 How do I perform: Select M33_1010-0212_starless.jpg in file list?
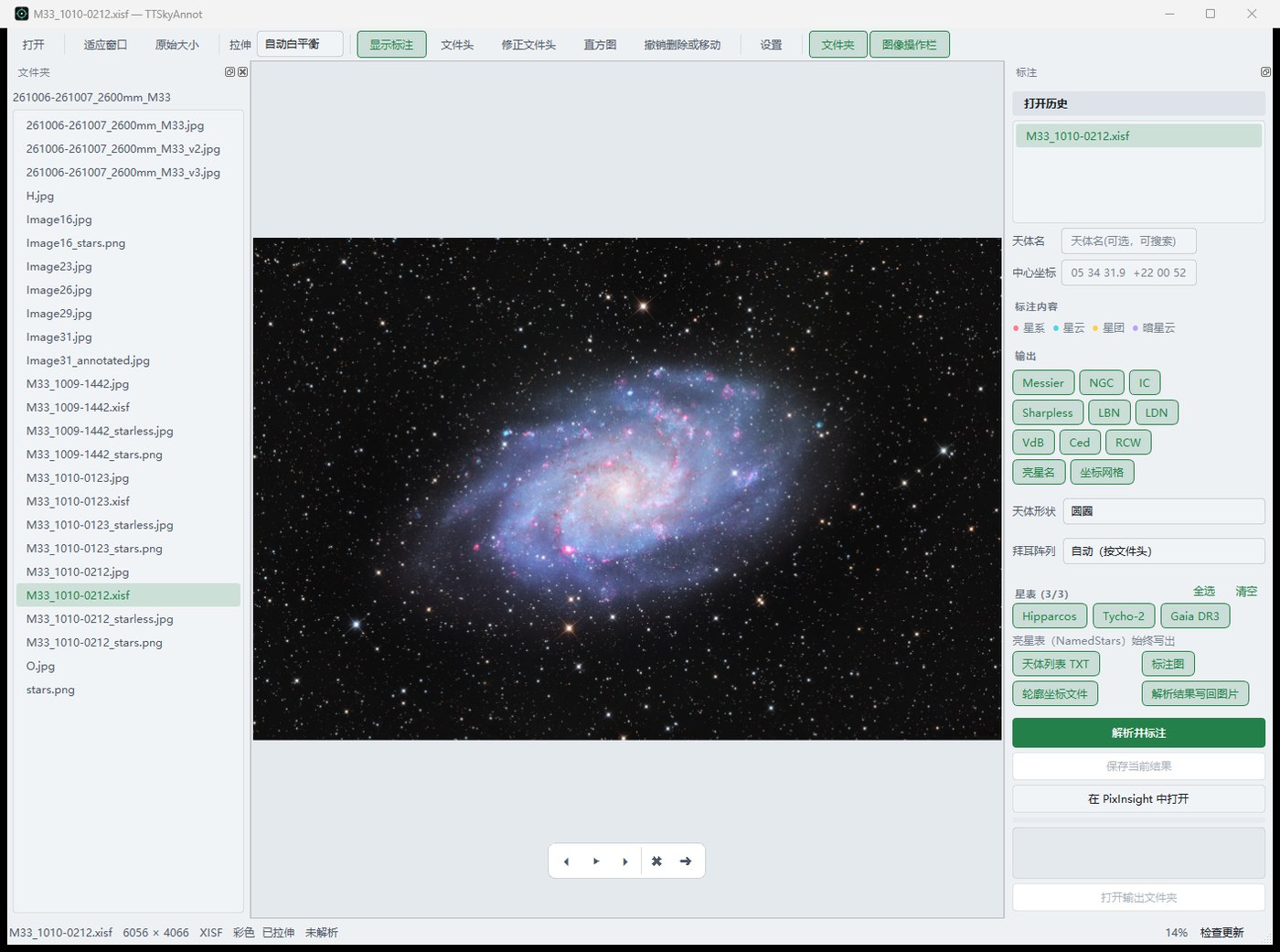coord(128,619)
